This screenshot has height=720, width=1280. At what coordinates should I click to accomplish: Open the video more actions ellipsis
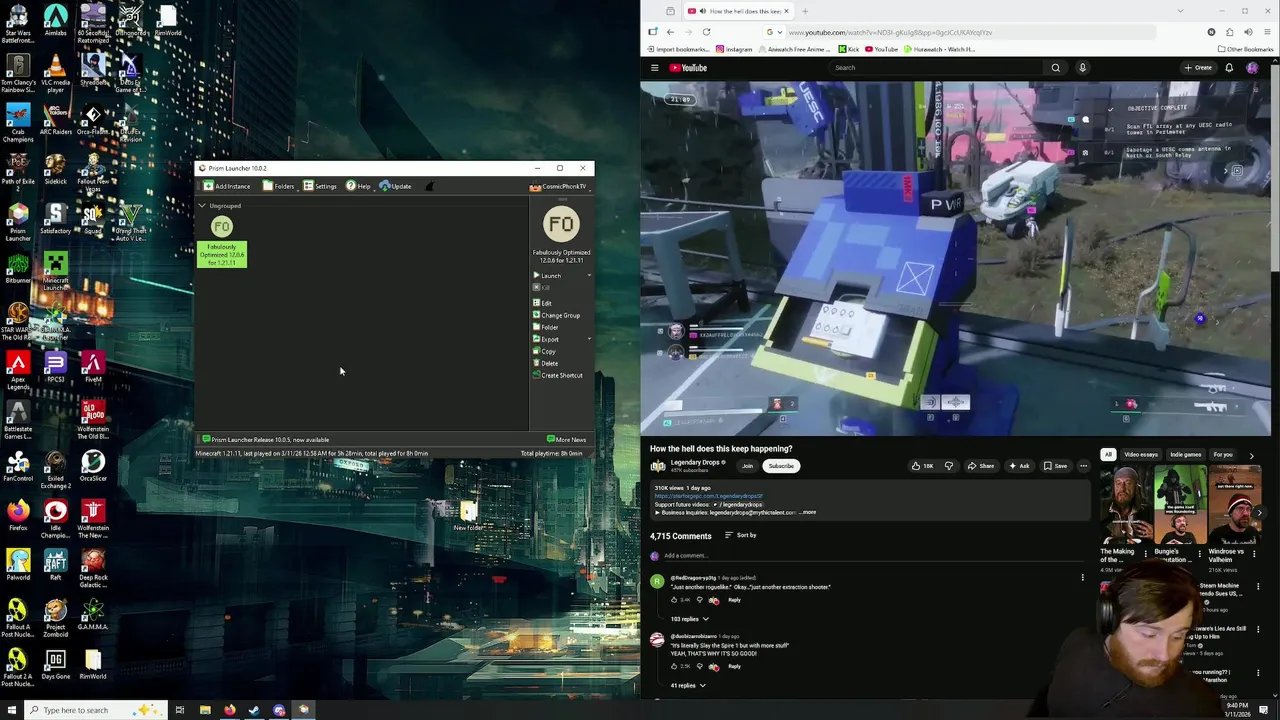[x=1083, y=466]
